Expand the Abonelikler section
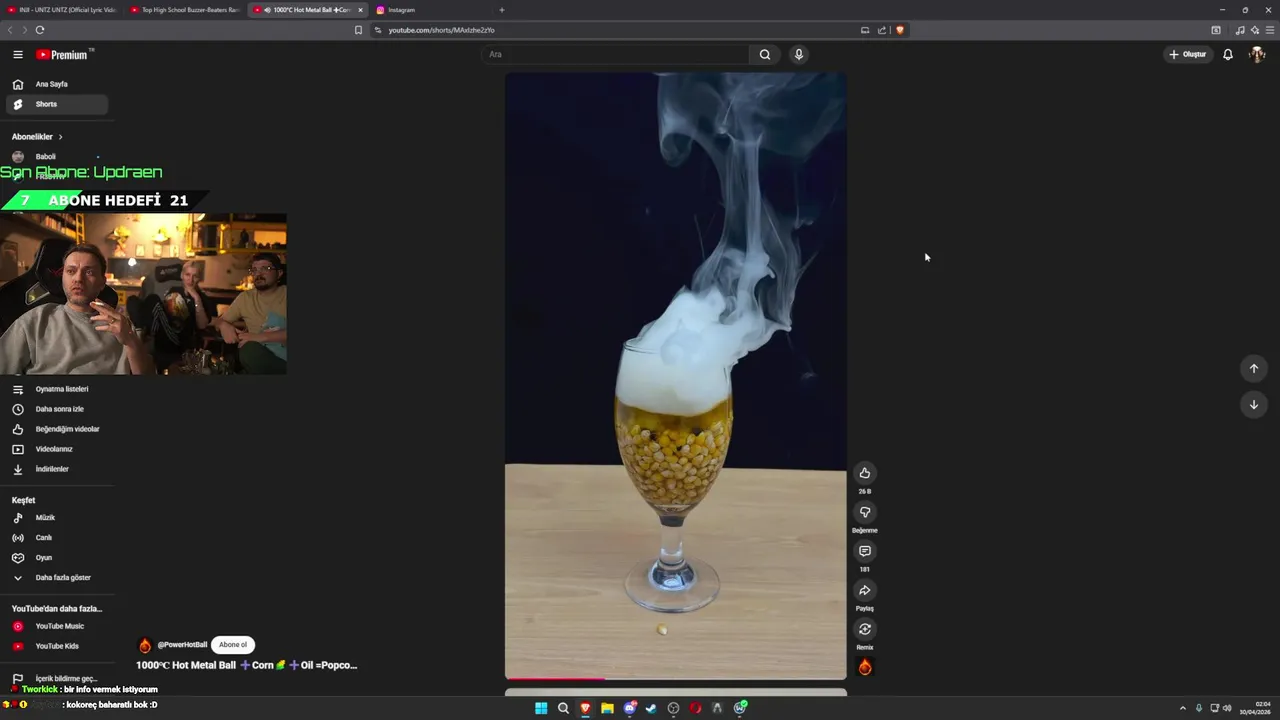1280x720 pixels. tap(37, 137)
